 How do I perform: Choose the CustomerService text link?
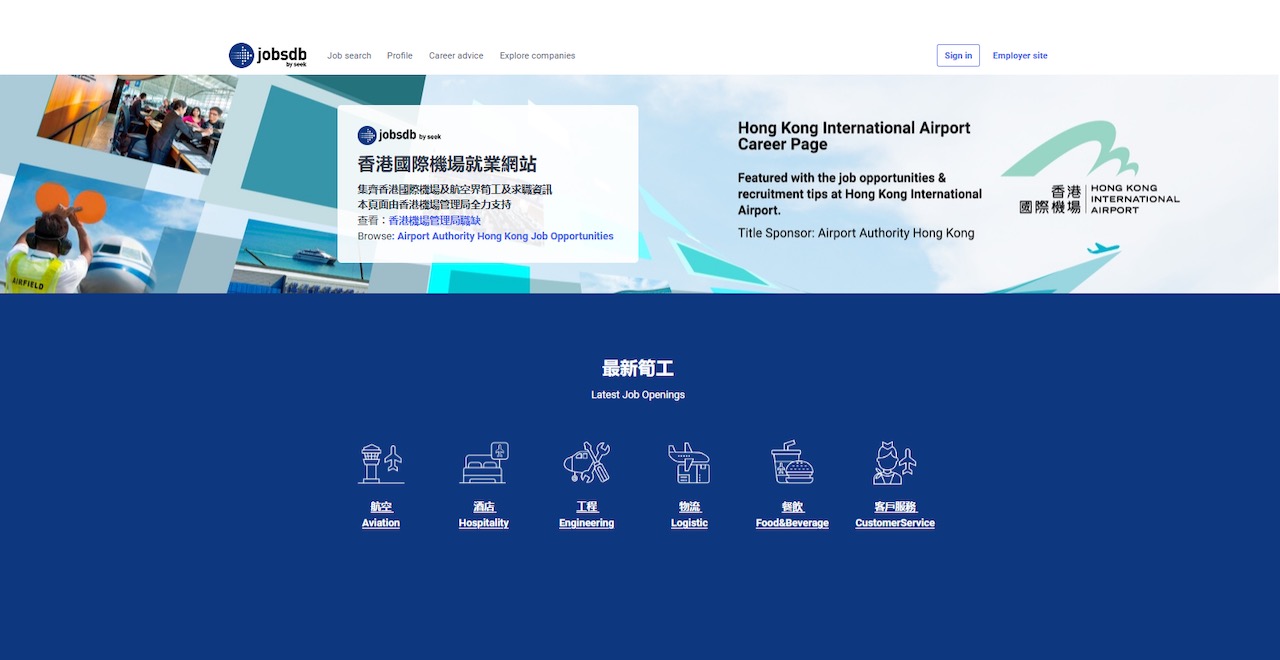tap(895, 523)
